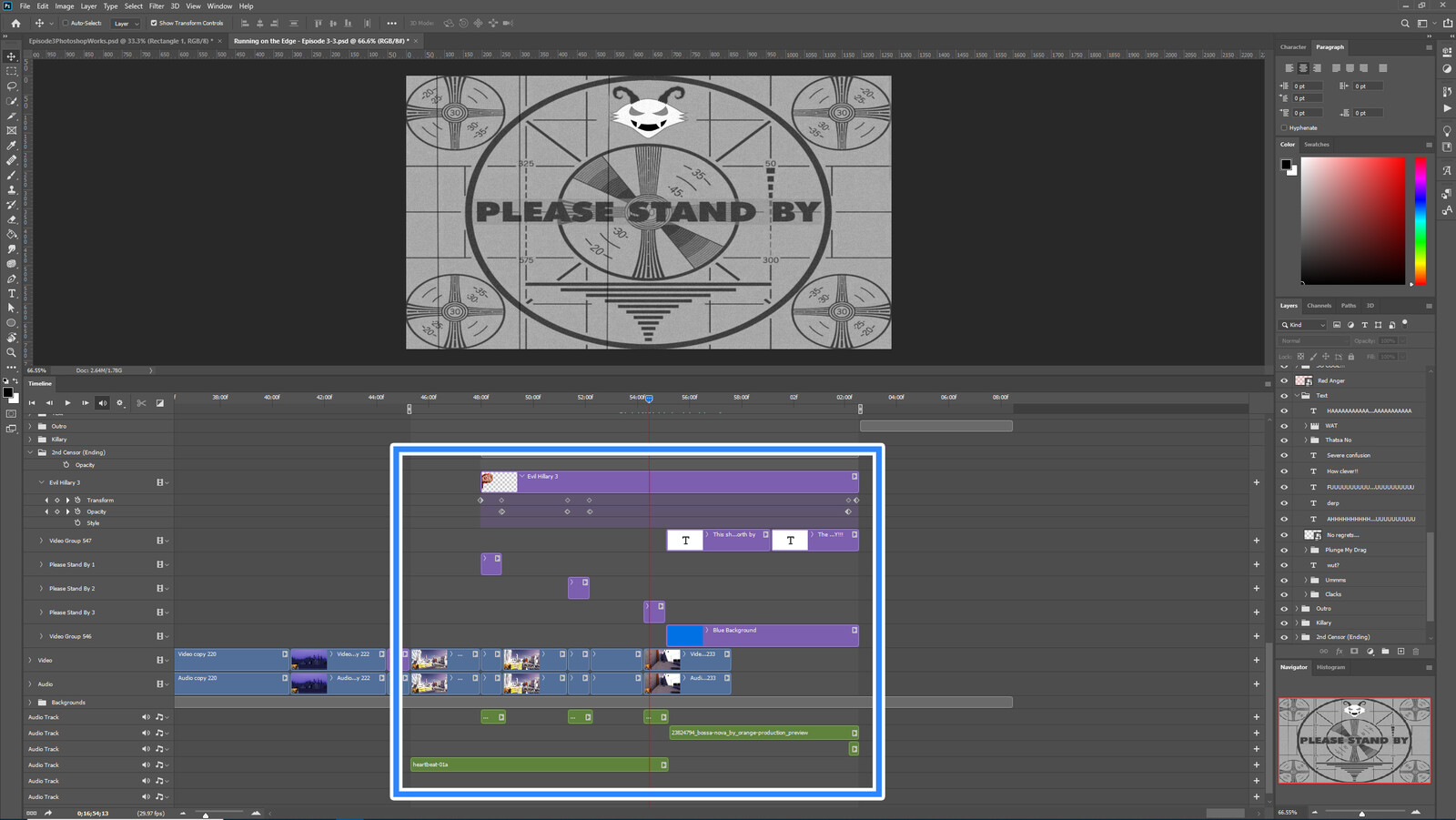The image size is (1456, 820).
Task: Create new adjustment layer icon
Action: [1370, 651]
